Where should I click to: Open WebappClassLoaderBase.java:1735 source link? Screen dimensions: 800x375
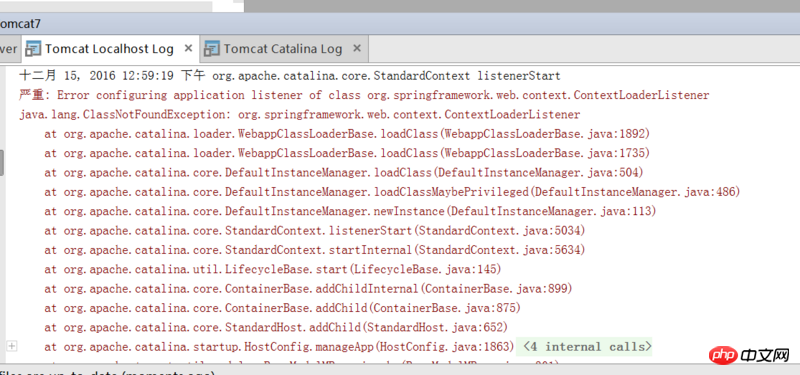(545, 153)
